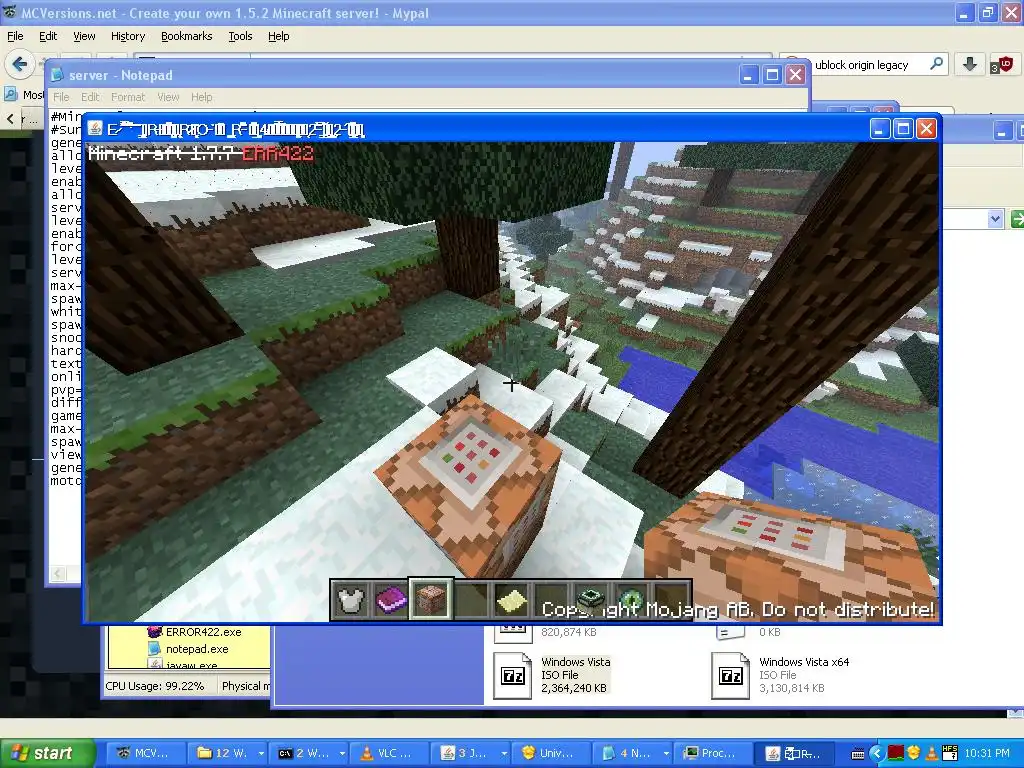
Task: Click the VLC cone tray icon
Action: click(x=932, y=754)
